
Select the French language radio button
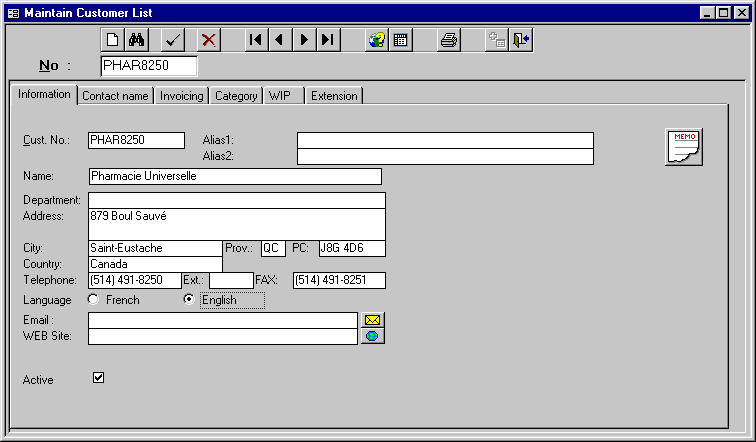(x=94, y=300)
